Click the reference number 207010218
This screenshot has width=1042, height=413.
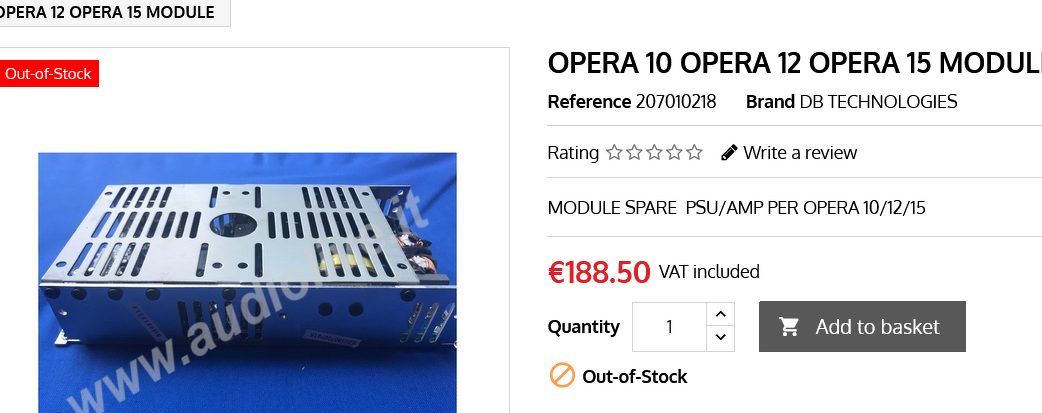click(x=675, y=102)
